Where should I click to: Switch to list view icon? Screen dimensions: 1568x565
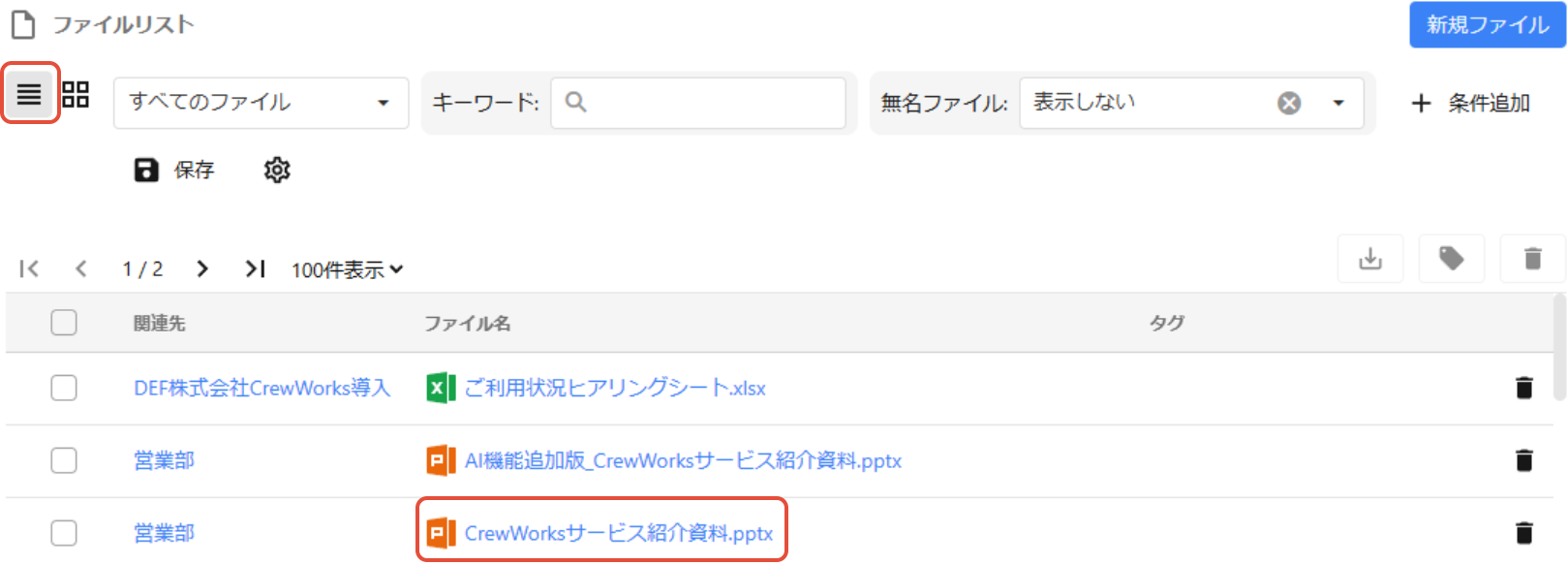(x=30, y=94)
